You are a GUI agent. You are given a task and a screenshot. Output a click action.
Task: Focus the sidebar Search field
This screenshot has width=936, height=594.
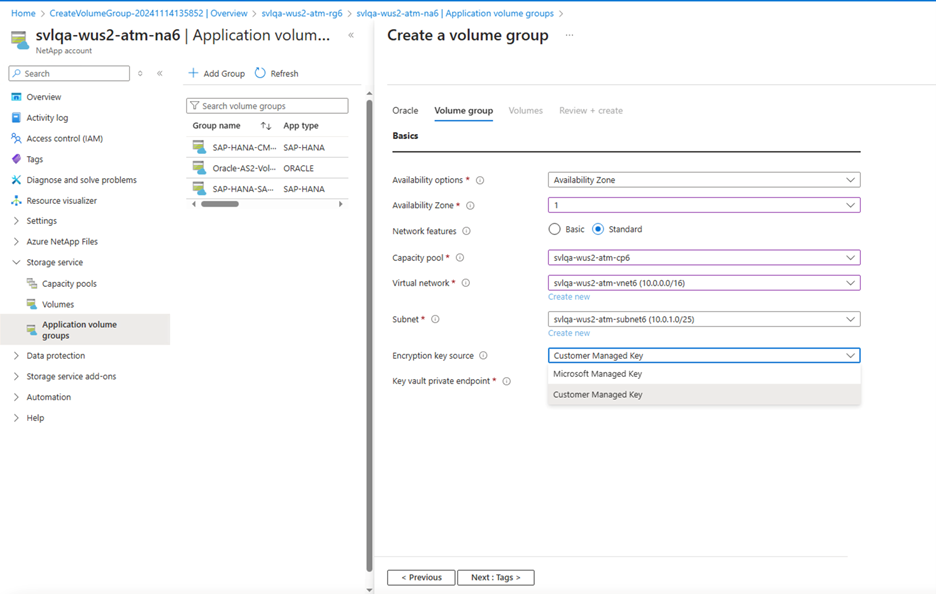click(x=69, y=73)
